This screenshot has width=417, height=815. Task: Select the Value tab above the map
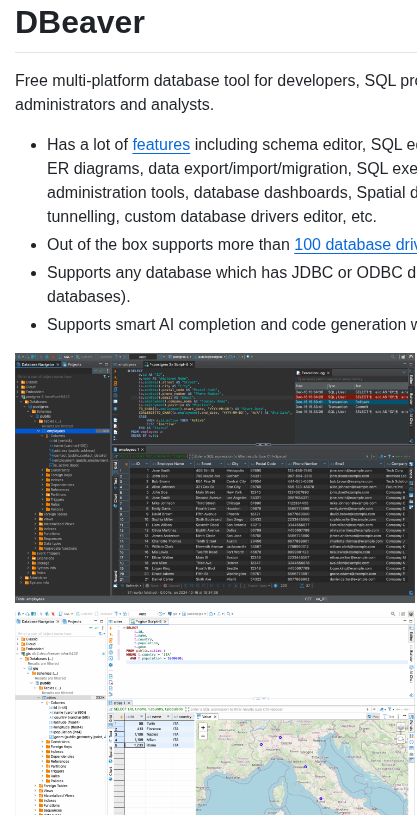click(x=206, y=716)
